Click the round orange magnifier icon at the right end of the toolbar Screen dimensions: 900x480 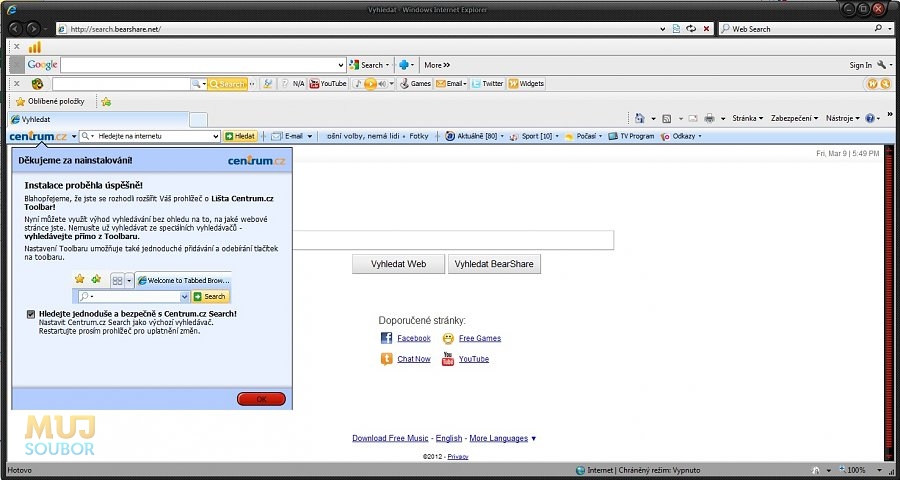[885, 84]
